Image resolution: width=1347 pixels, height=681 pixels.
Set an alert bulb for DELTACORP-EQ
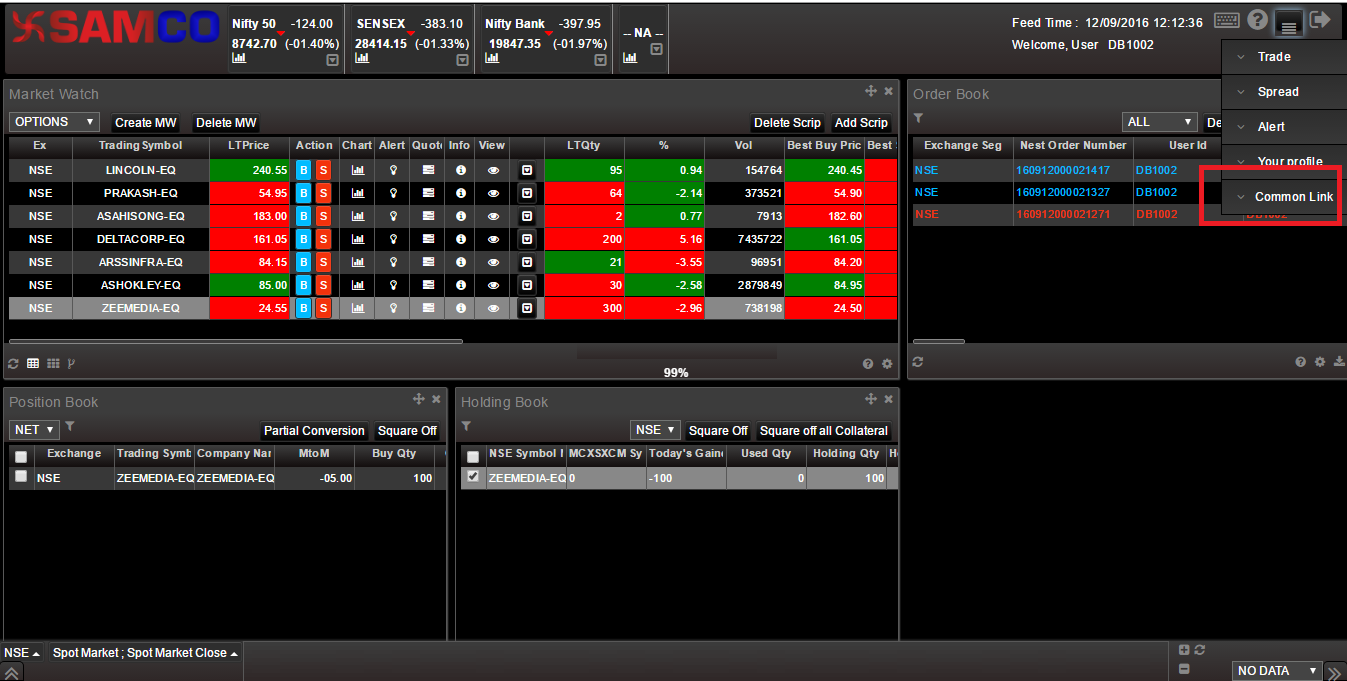393,239
